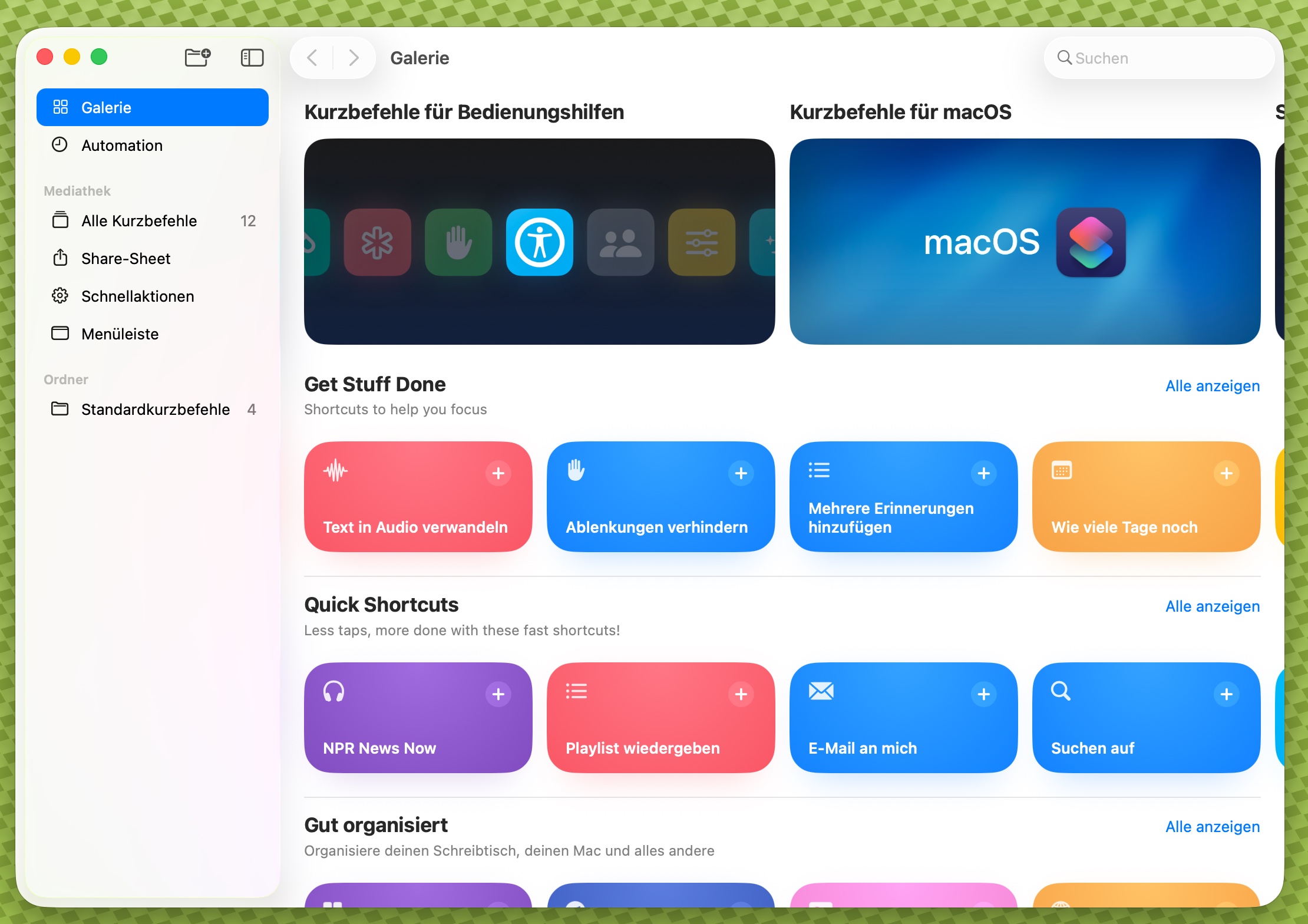Click the headphones icon on NPR News Now
Image resolution: width=1308 pixels, height=924 pixels.
click(333, 691)
